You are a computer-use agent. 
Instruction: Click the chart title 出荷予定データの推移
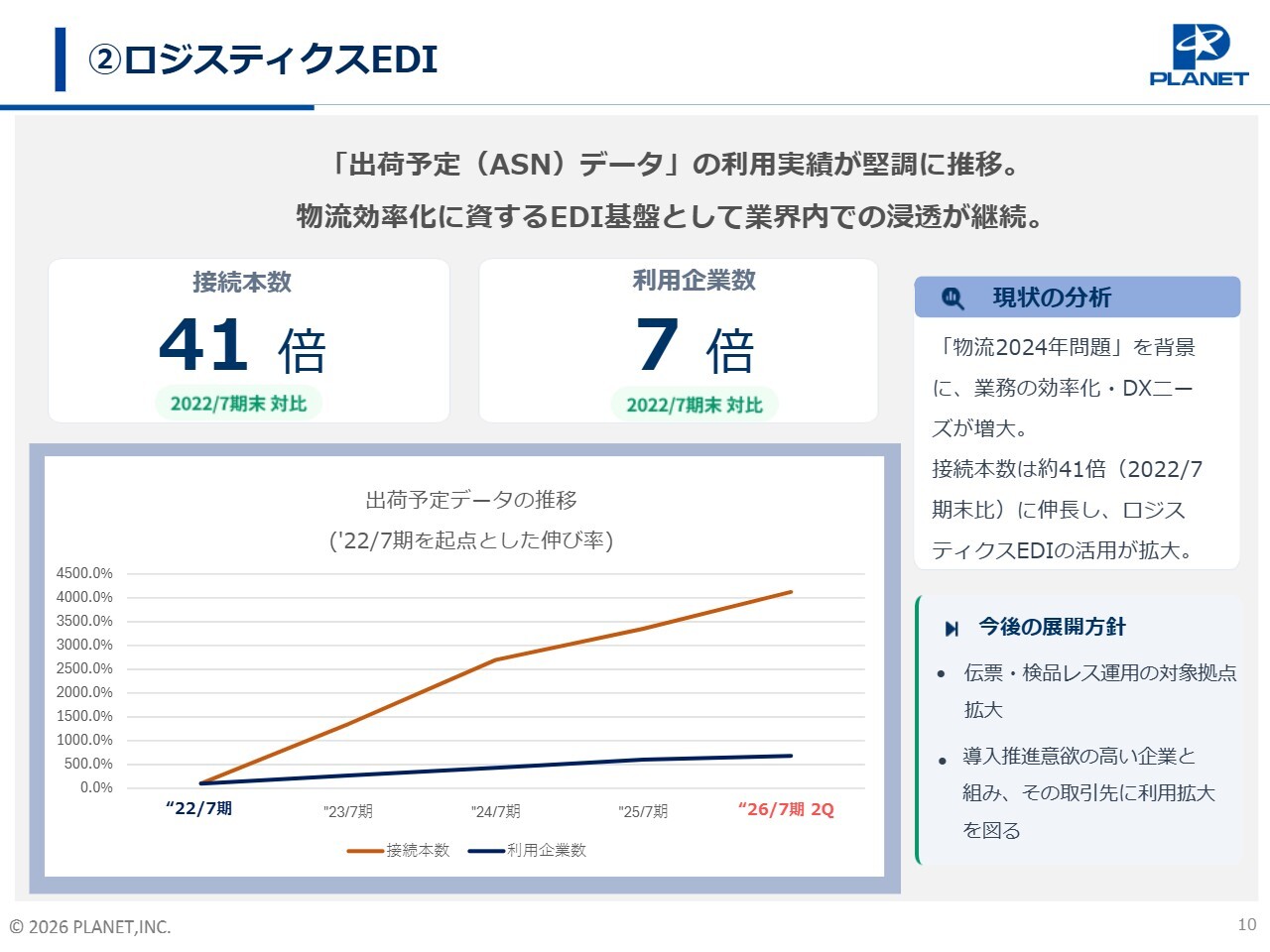[x=471, y=500]
